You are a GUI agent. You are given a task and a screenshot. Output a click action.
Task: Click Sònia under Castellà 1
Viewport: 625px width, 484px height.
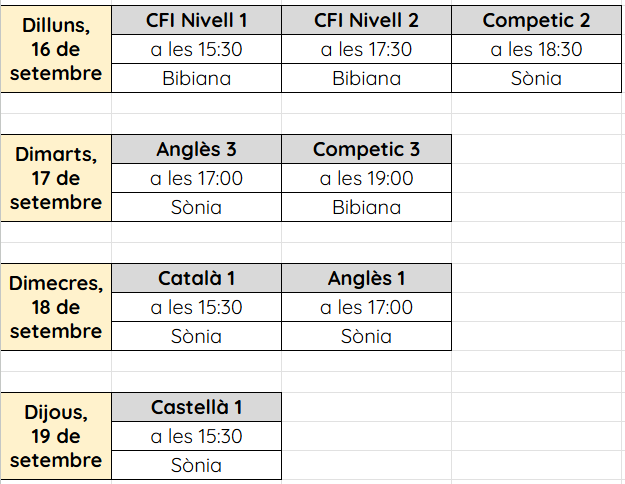coord(196,465)
